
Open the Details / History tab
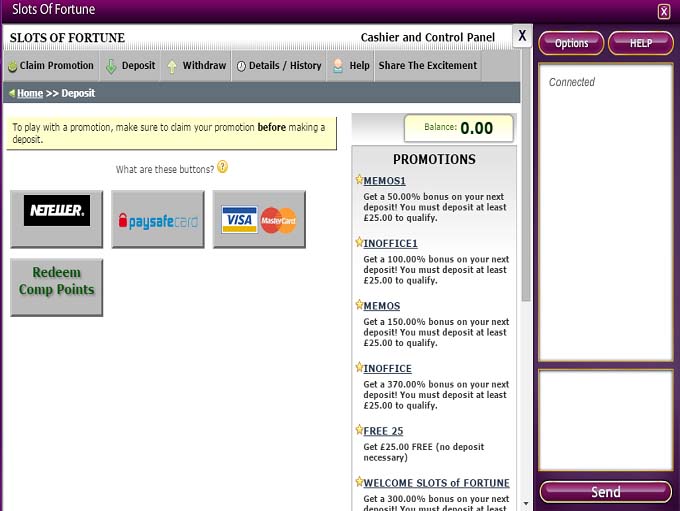point(278,66)
